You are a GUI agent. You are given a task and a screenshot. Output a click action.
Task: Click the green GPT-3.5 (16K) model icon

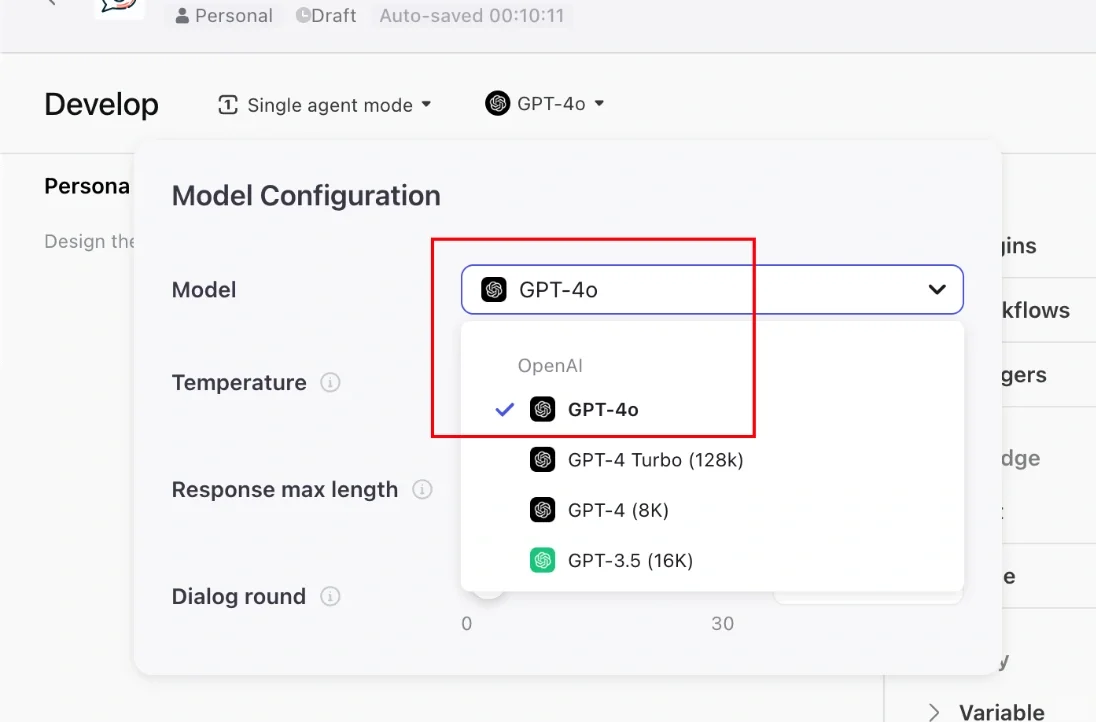(x=542, y=560)
